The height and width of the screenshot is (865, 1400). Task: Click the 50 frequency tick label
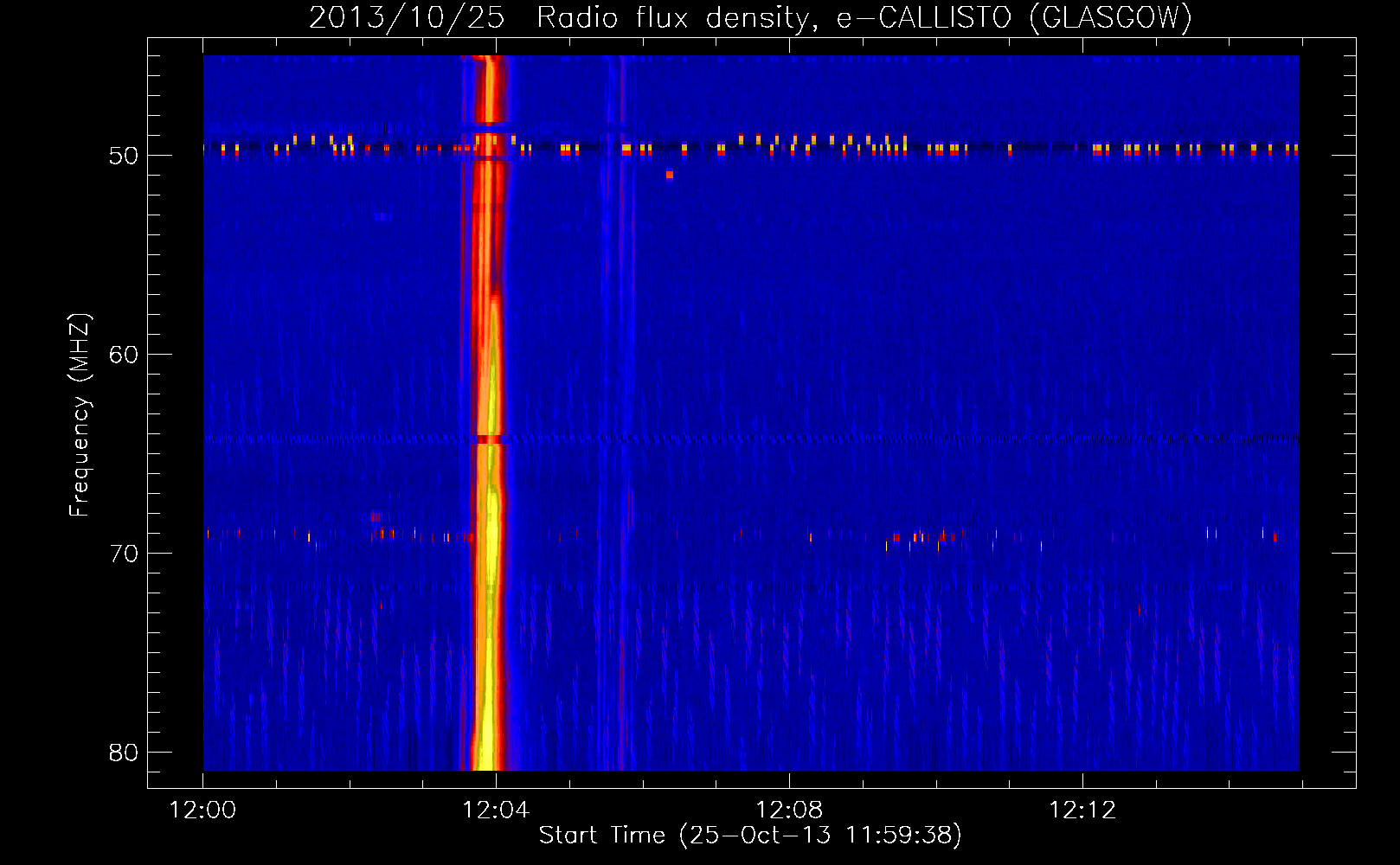pyautogui.click(x=124, y=156)
